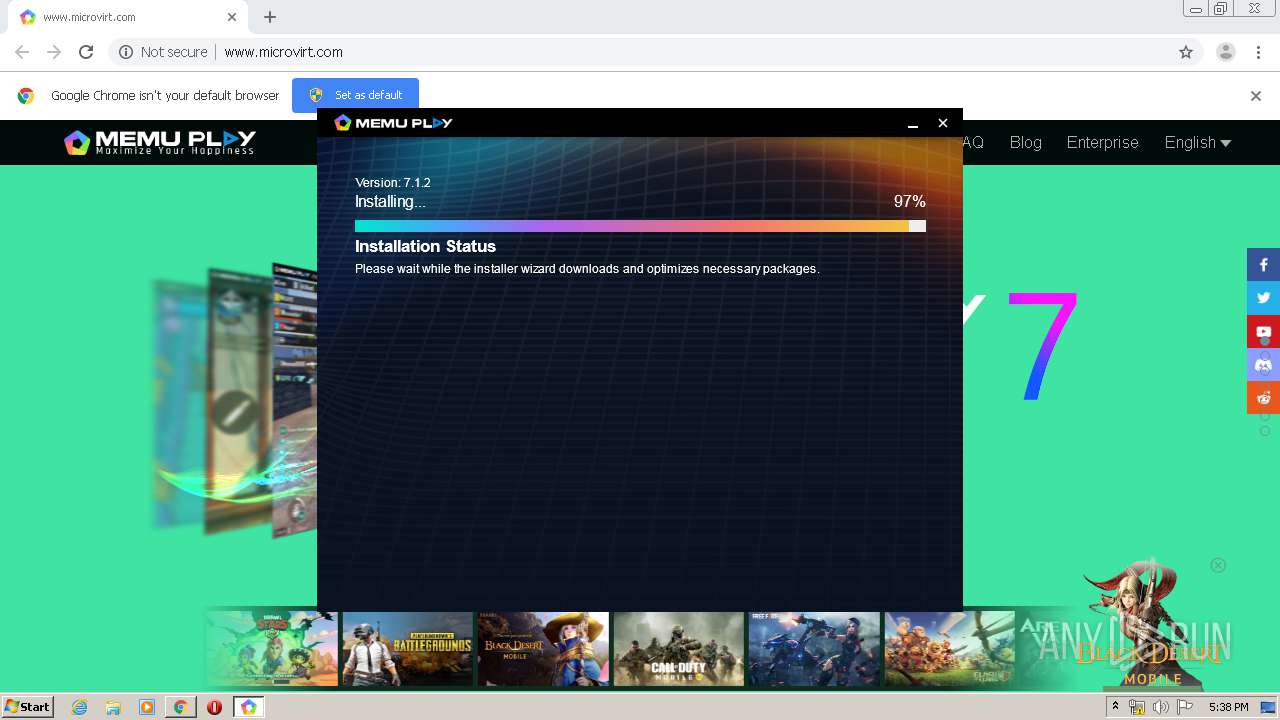The height and width of the screenshot is (720, 1280).
Task: Click the MEmu Play website logo
Action: pyautogui.click(x=160, y=142)
